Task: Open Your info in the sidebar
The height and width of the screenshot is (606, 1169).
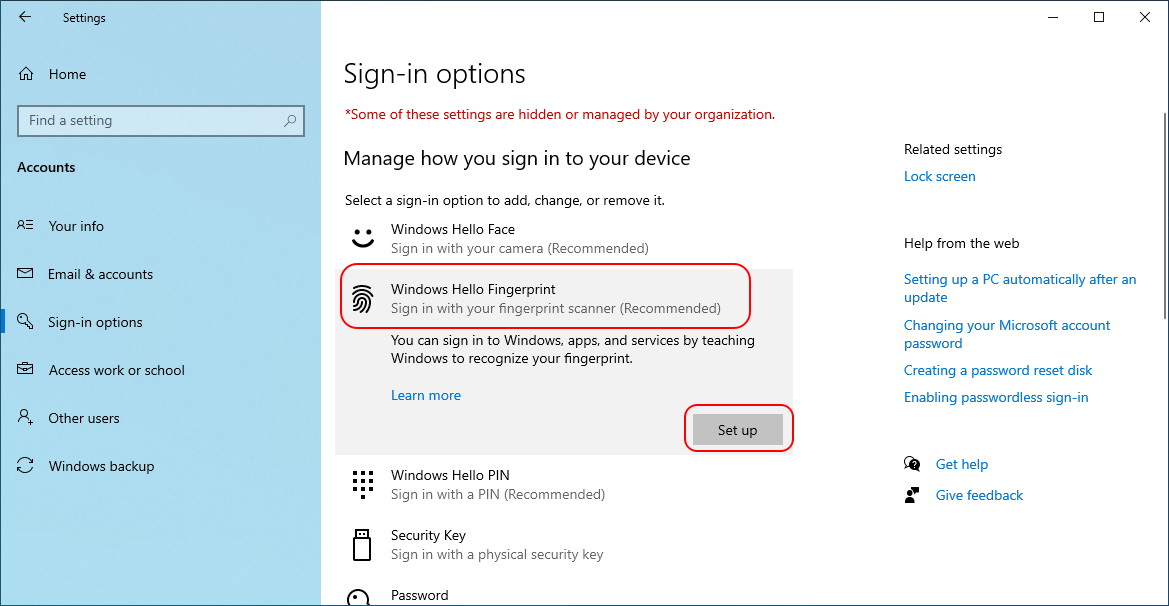Action: pyautogui.click(x=76, y=226)
